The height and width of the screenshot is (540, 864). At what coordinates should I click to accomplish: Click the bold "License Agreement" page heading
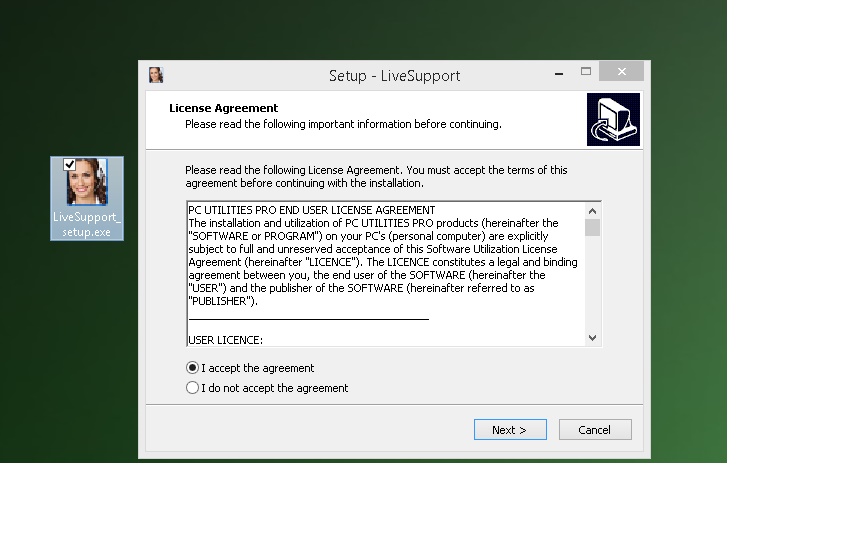[x=223, y=108]
